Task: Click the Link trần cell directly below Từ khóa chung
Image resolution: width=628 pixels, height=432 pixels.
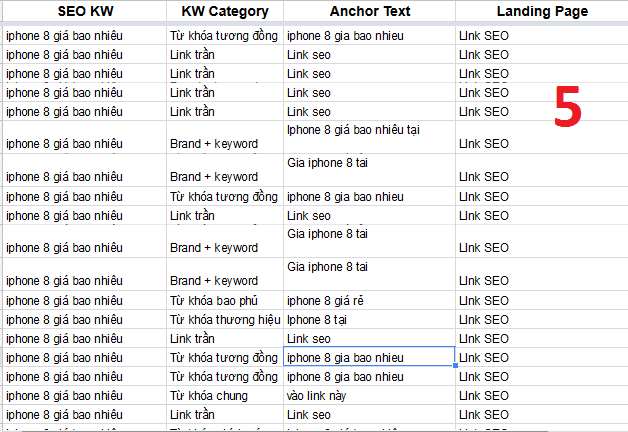Action: pos(225,414)
